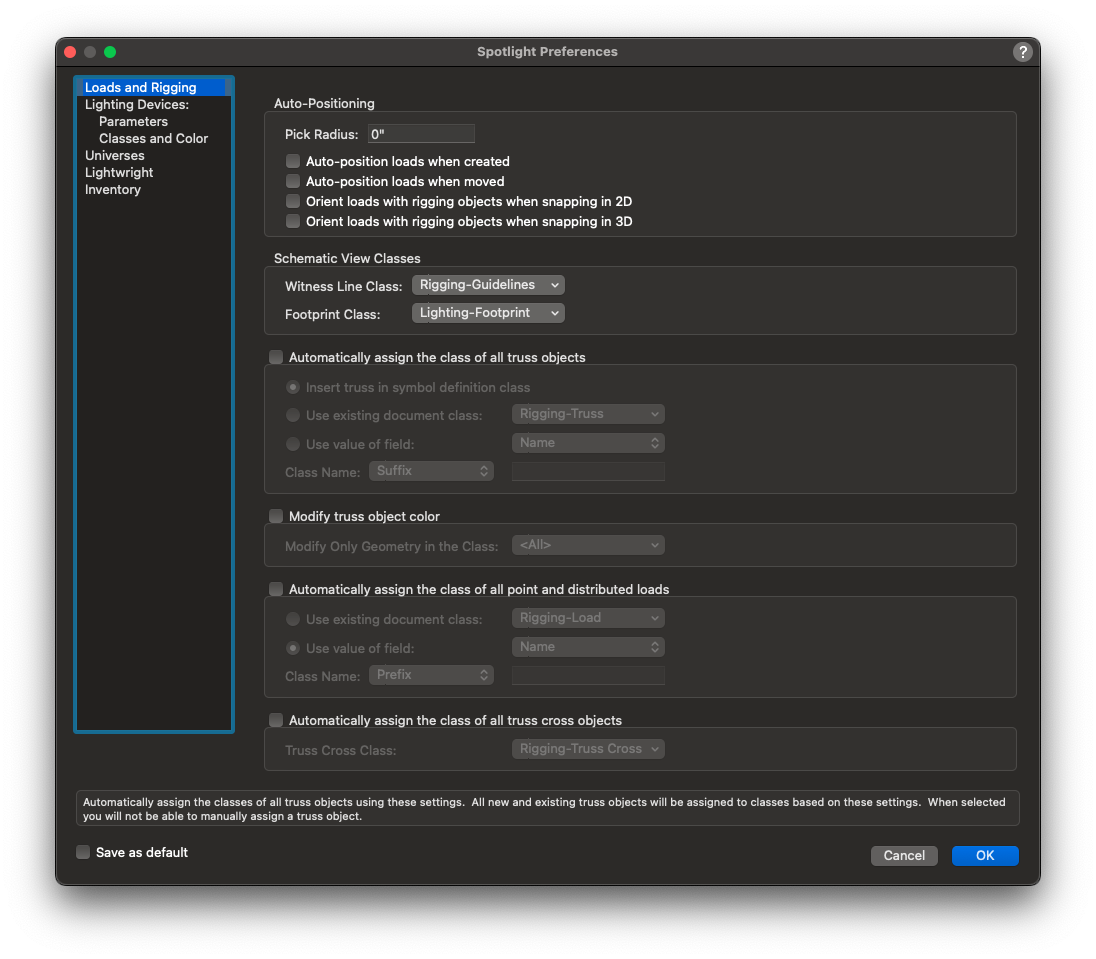Toggle Modify truss object color checkbox

point(276,516)
